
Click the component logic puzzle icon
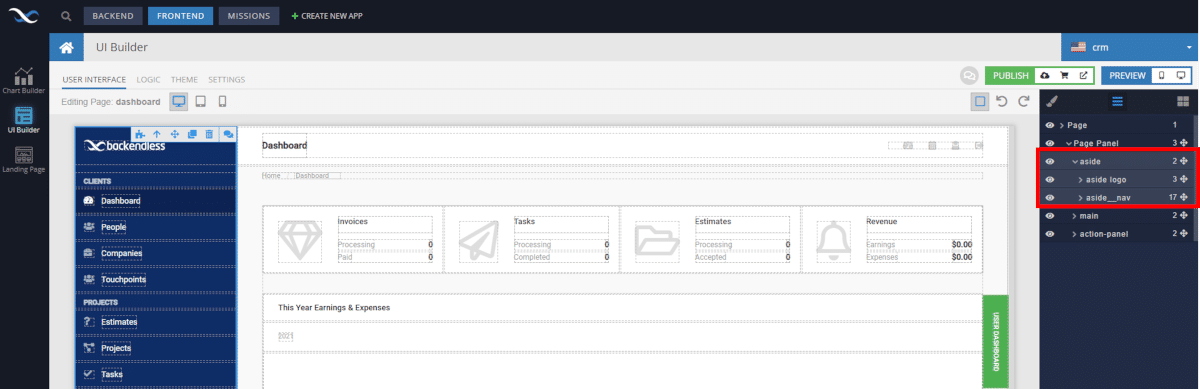click(140, 134)
